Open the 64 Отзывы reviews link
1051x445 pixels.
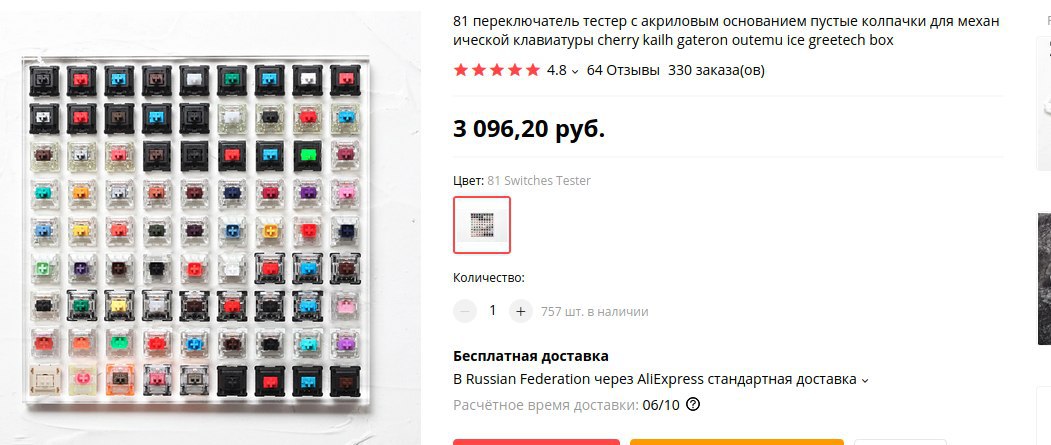click(623, 70)
